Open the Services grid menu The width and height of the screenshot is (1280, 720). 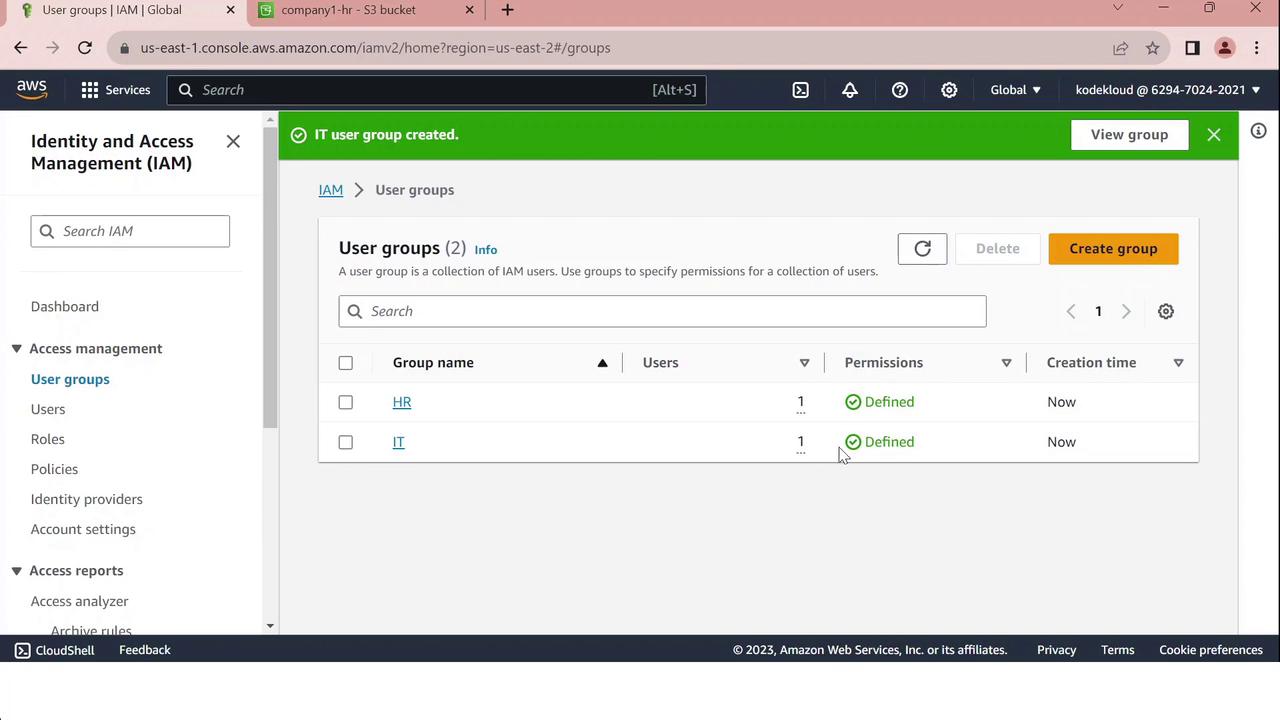(116, 90)
